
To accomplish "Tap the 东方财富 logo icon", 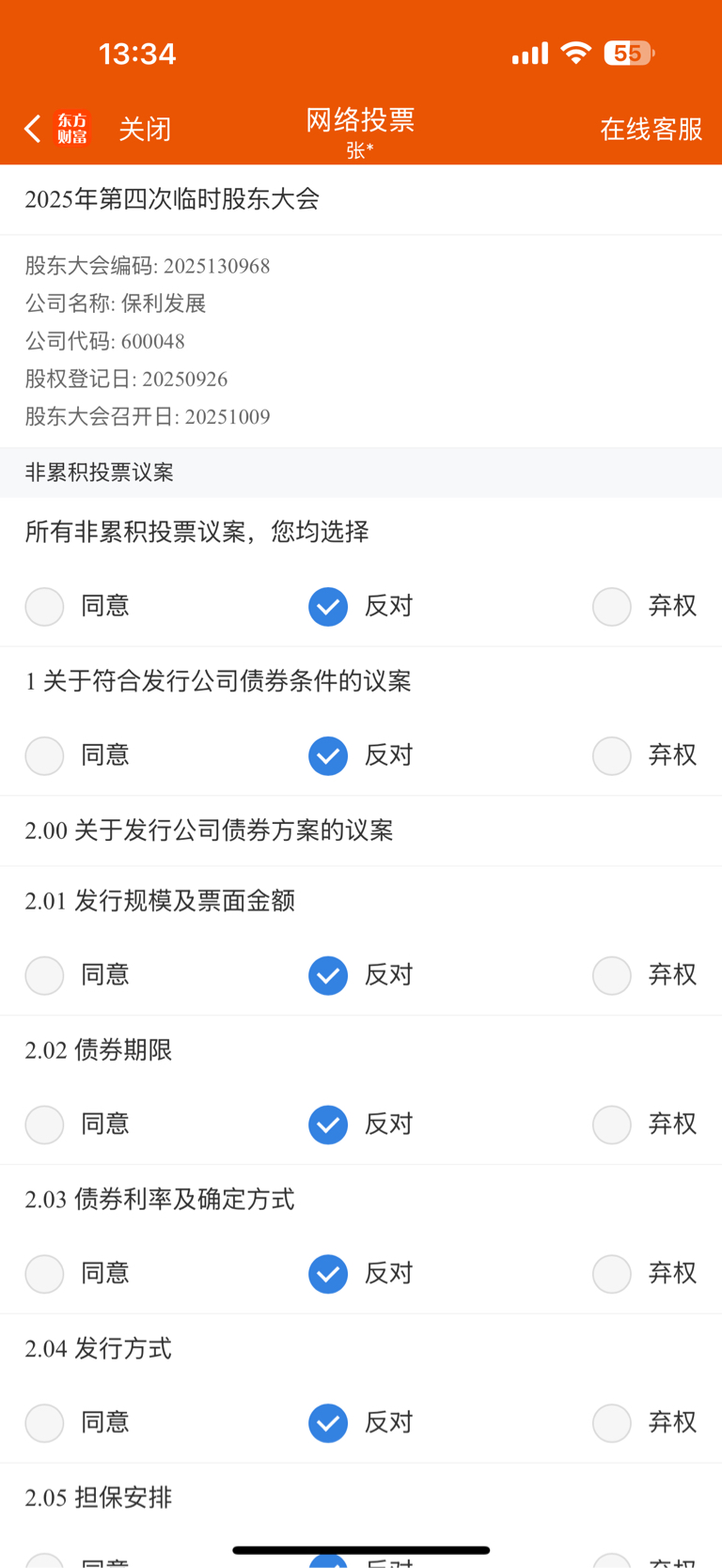I will [72, 129].
